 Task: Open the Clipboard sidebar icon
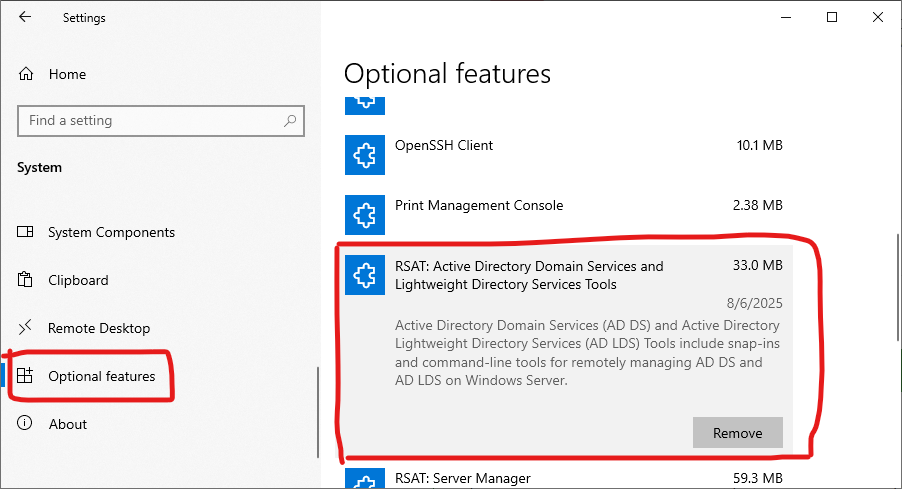[25, 280]
